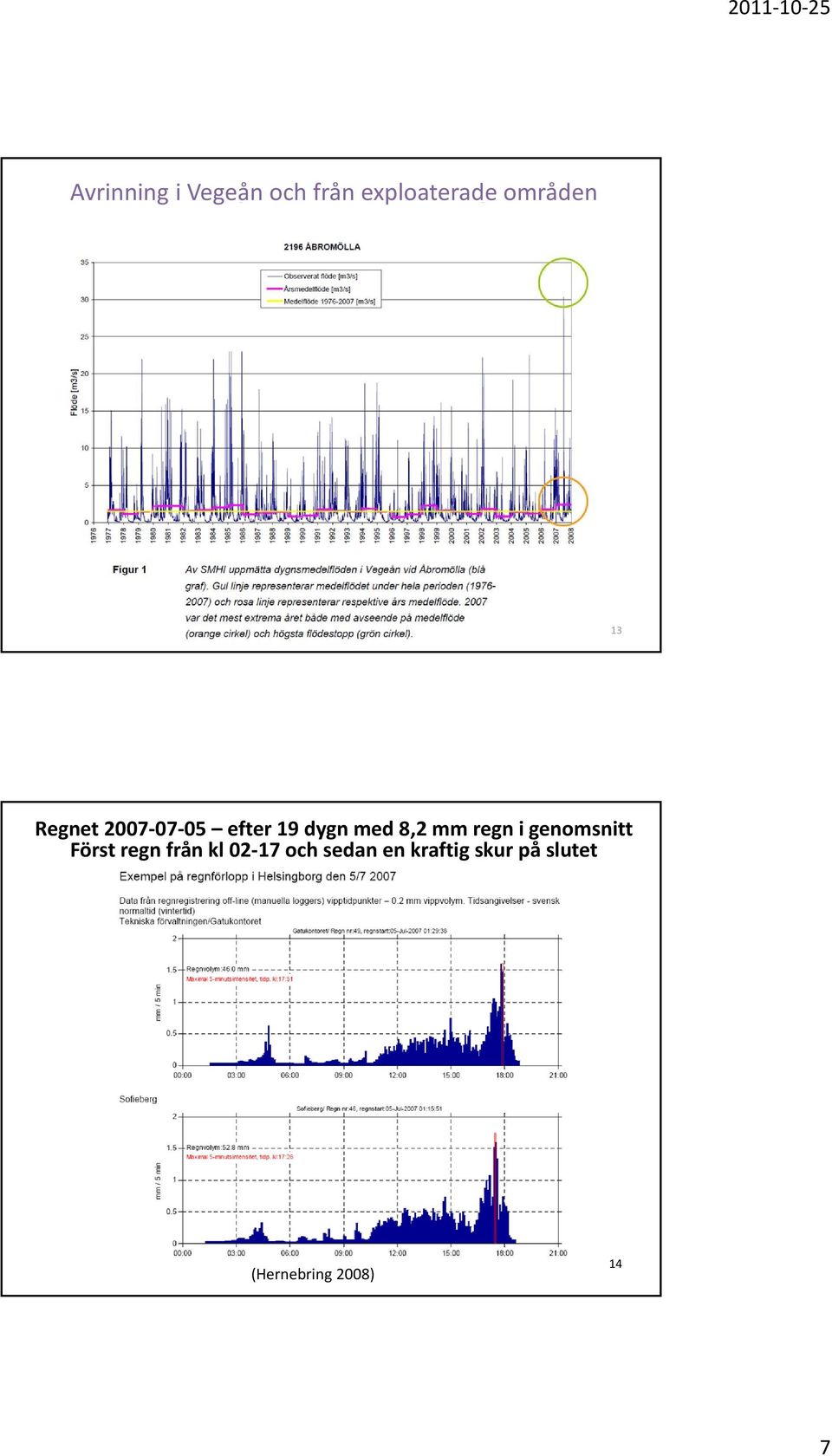The width and height of the screenshot is (832, 1456).
Task: Click 'Exempel på regnförlopp i Helsingborg den 5/7 2007'
Action: [257, 876]
